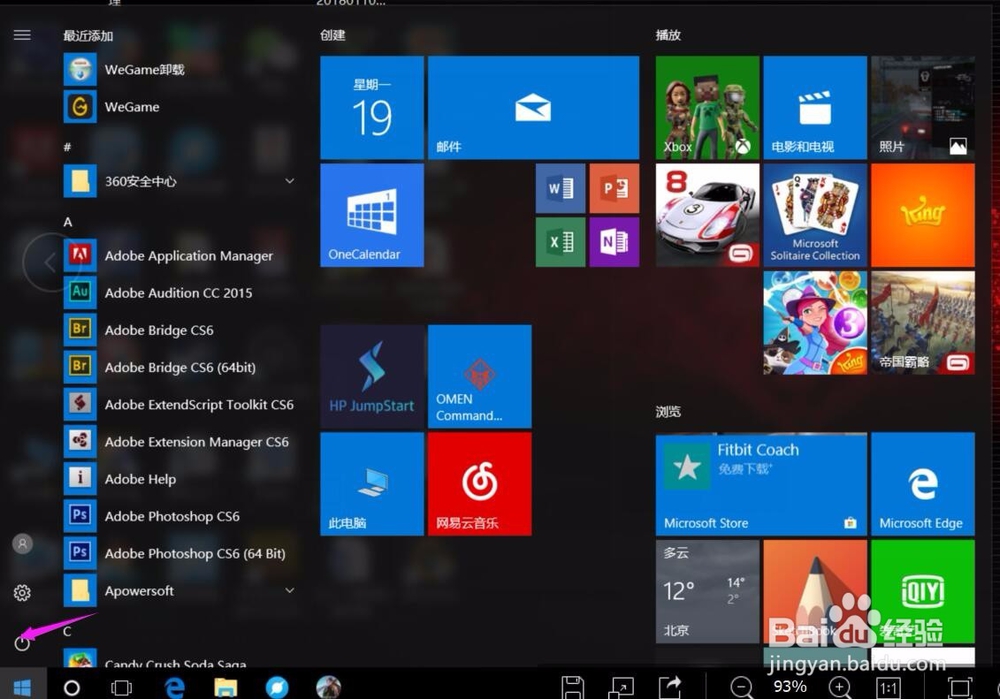
Task: Open the Xbox tile
Action: [x=707, y=107]
